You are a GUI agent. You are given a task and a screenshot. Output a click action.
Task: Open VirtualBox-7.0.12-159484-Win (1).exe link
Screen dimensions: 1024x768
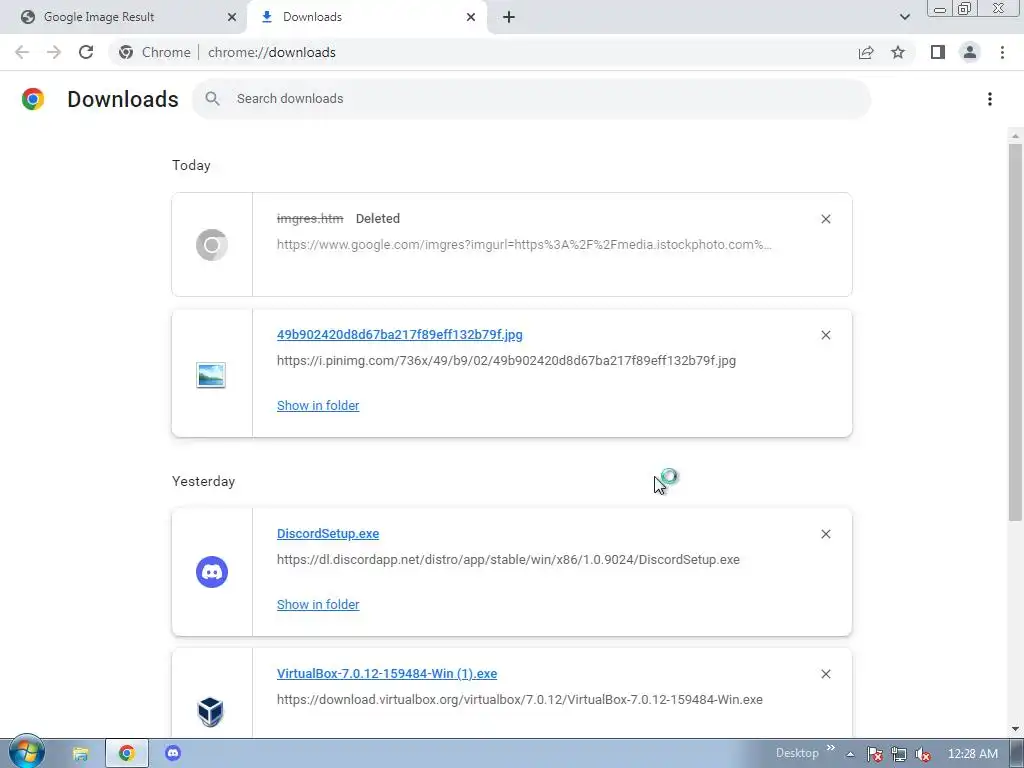(x=387, y=673)
